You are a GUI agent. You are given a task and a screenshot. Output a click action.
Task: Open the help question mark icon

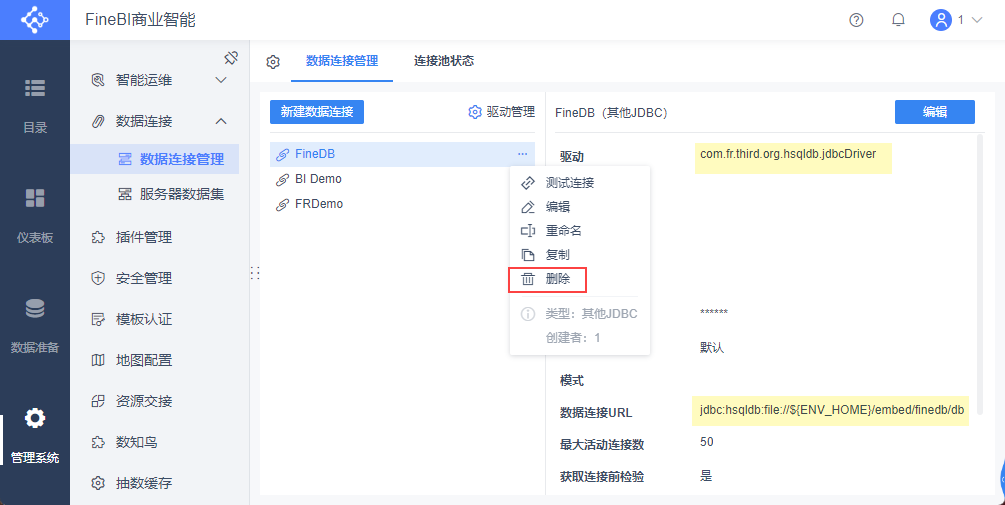[x=856, y=20]
